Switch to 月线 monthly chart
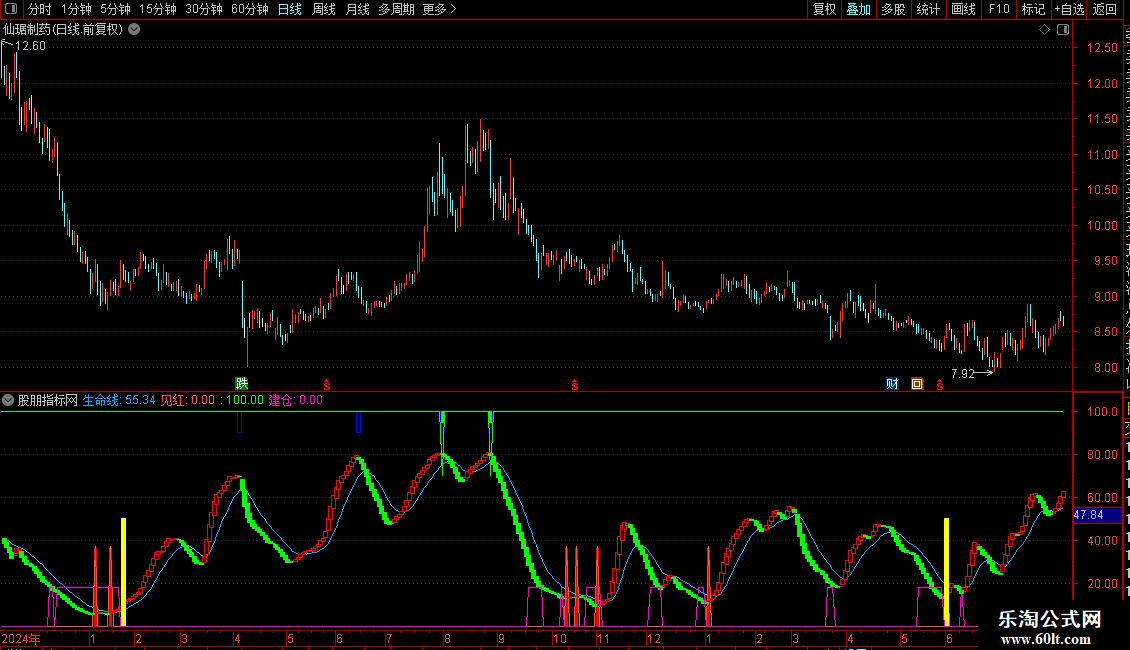Viewport: 1130px width, 650px height. click(x=357, y=9)
